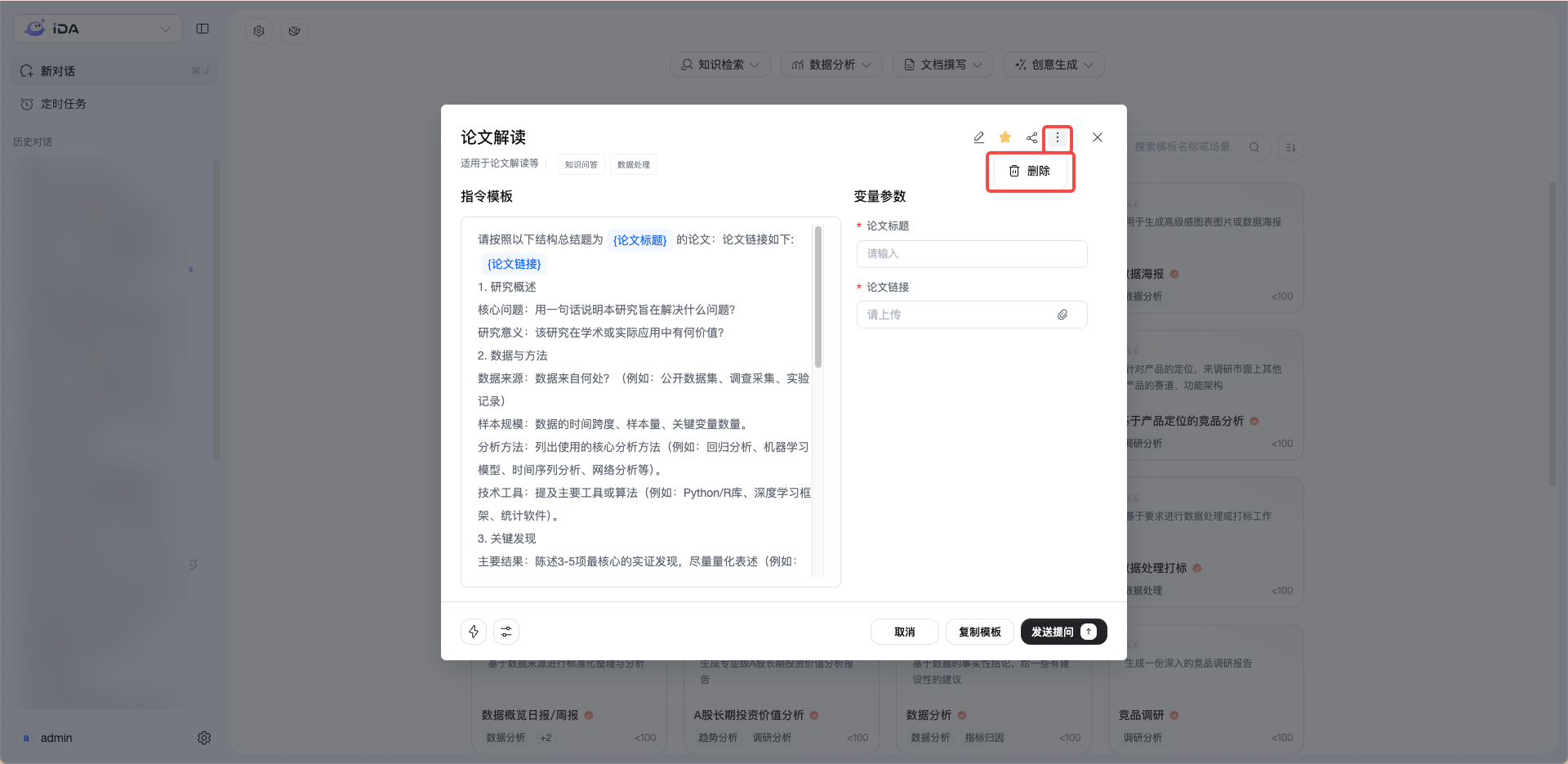Click the 发送提问 button

[x=1064, y=632]
